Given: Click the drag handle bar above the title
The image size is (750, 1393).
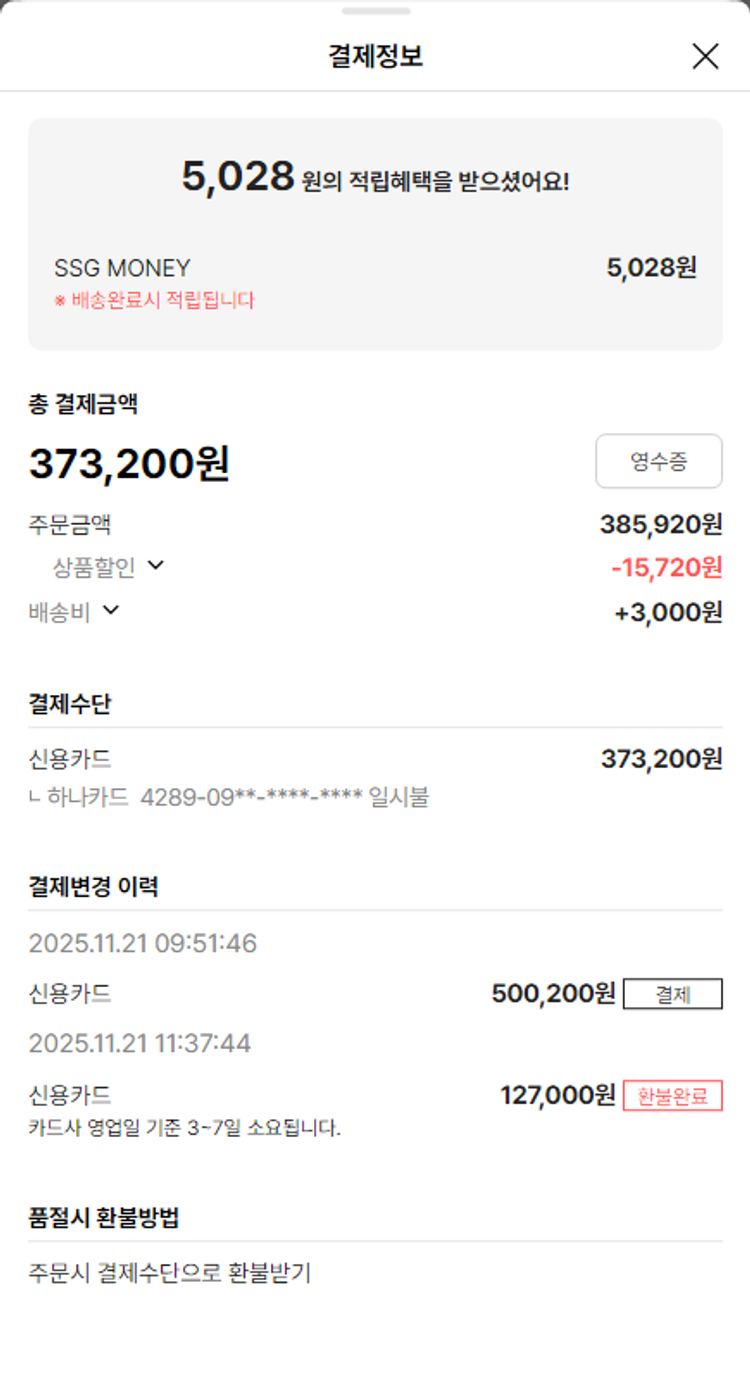Looking at the screenshot, I should 375,11.
